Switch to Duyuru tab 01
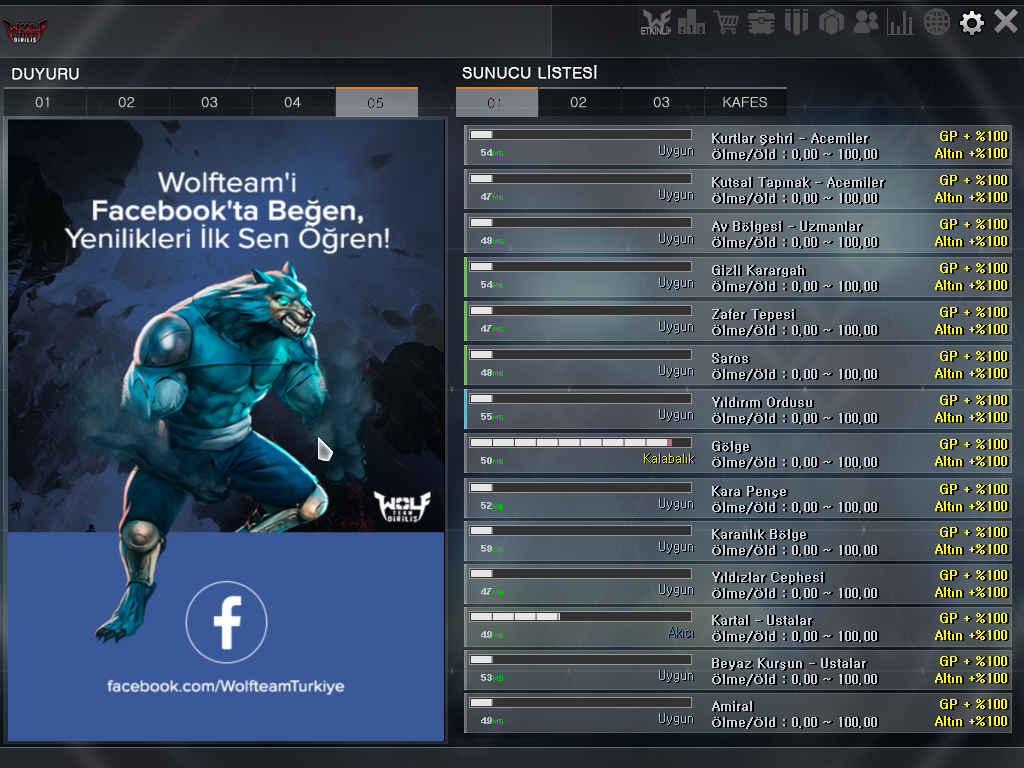The image size is (1024, 768). [x=43, y=103]
